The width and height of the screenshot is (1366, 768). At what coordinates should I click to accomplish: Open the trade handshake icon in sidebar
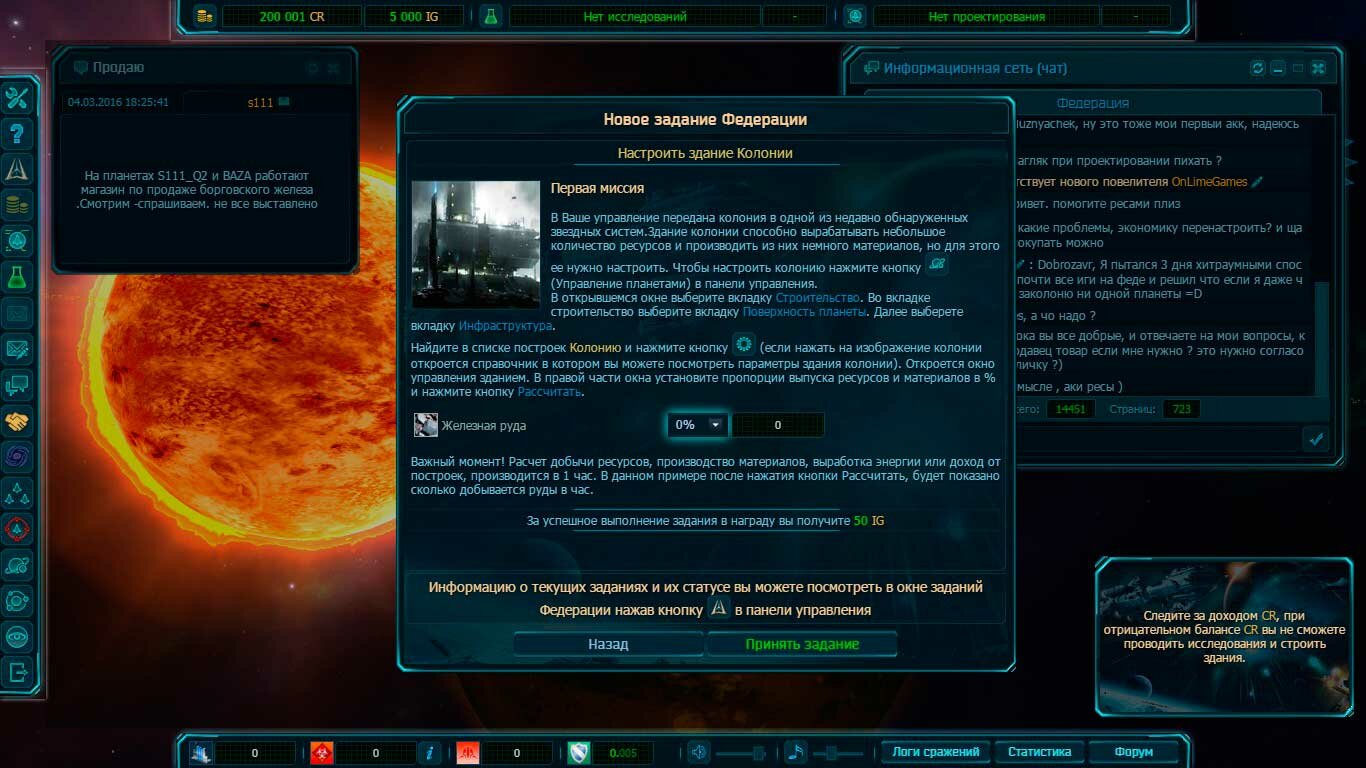click(x=19, y=421)
